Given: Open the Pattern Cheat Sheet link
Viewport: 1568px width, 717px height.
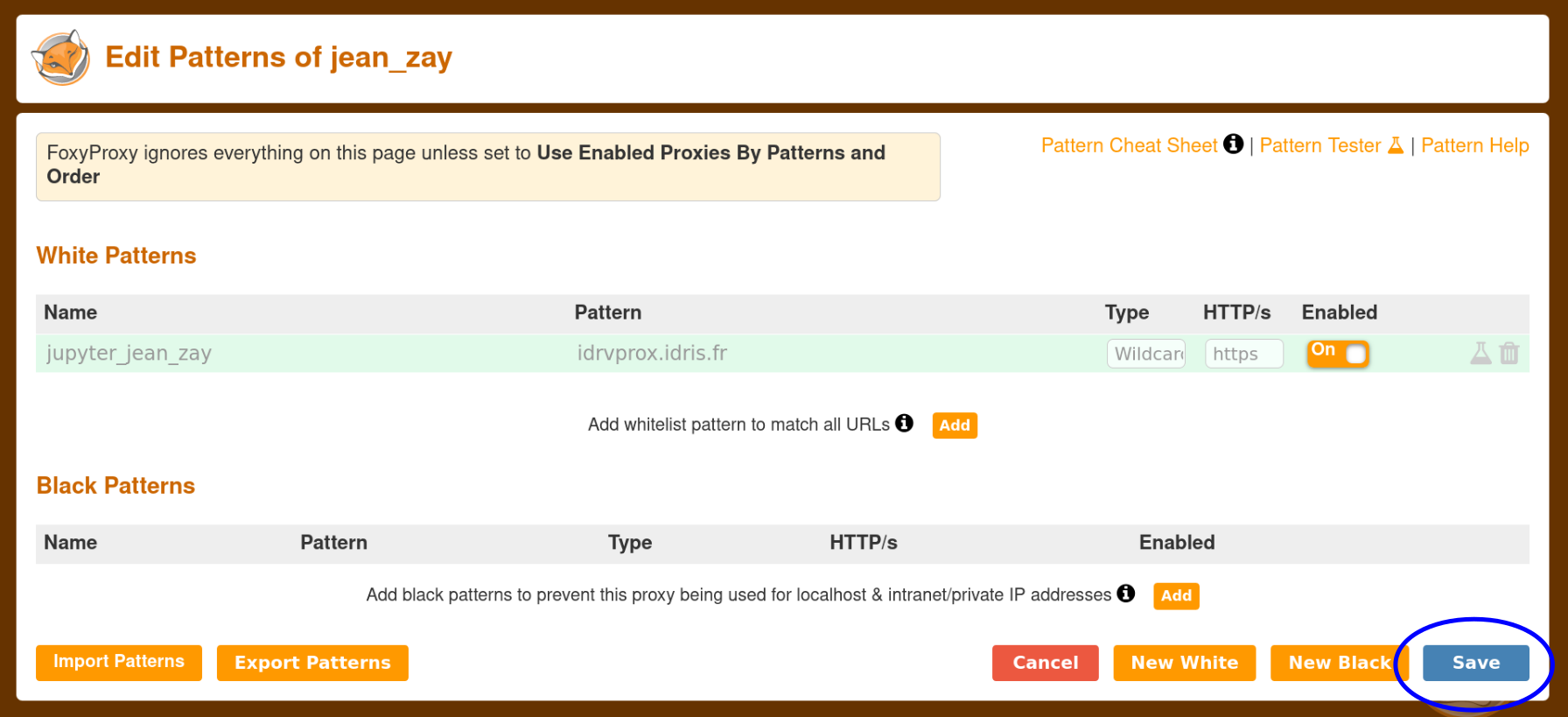Looking at the screenshot, I should pos(1129,145).
